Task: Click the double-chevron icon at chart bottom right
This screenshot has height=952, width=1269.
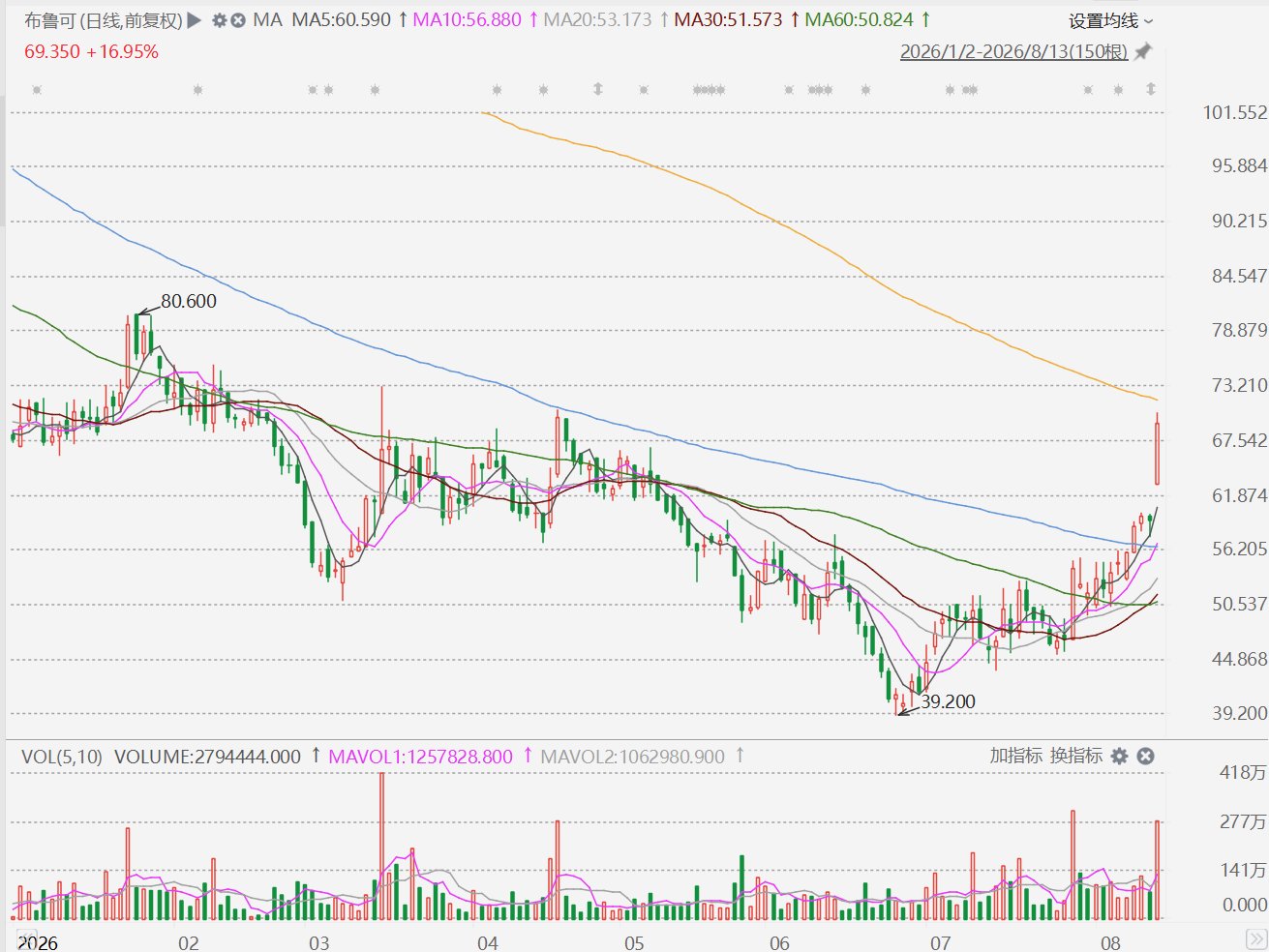Action: (x=1255, y=939)
